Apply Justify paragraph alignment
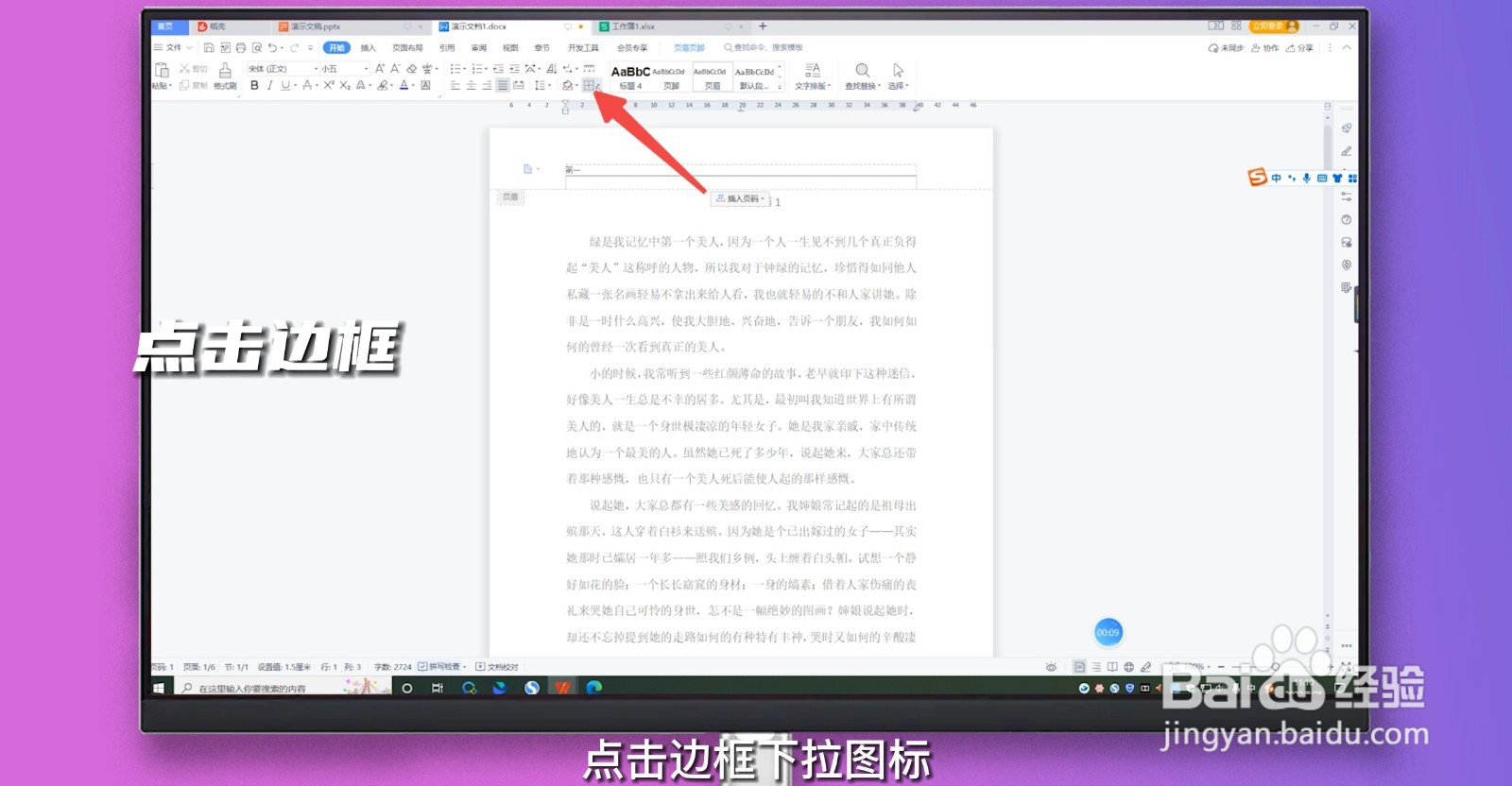Viewport: 1512px width, 786px height. pyautogui.click(x=503, y=85)
